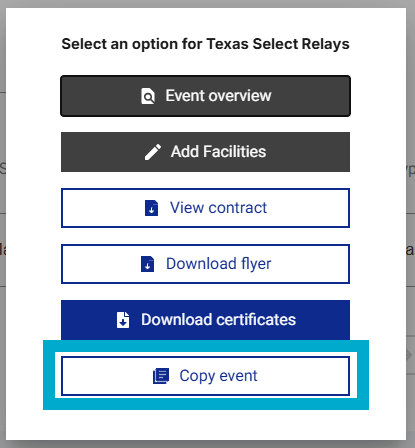Image resolution: width=415 pixels, height=448 pixels.
Task: Click the Download certificates button
Action: click(205, 320)
